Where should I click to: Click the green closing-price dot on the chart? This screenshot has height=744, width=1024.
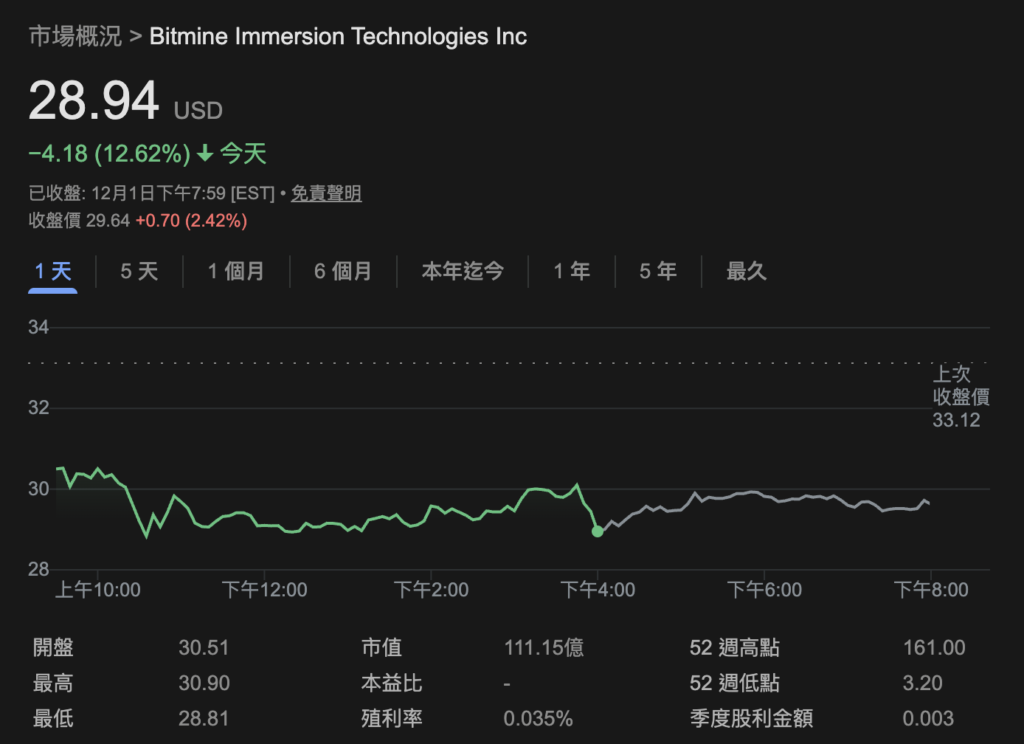click(x=597, y=531)
